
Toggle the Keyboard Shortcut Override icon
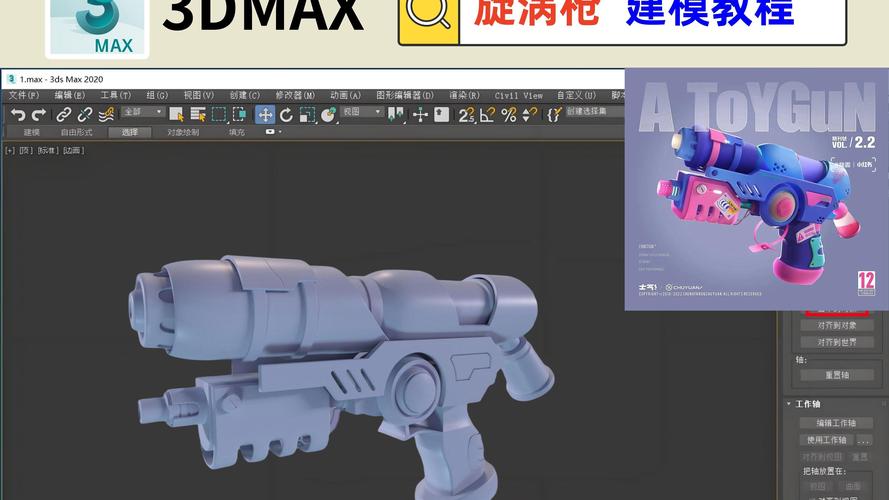click(x=442, y=115)
